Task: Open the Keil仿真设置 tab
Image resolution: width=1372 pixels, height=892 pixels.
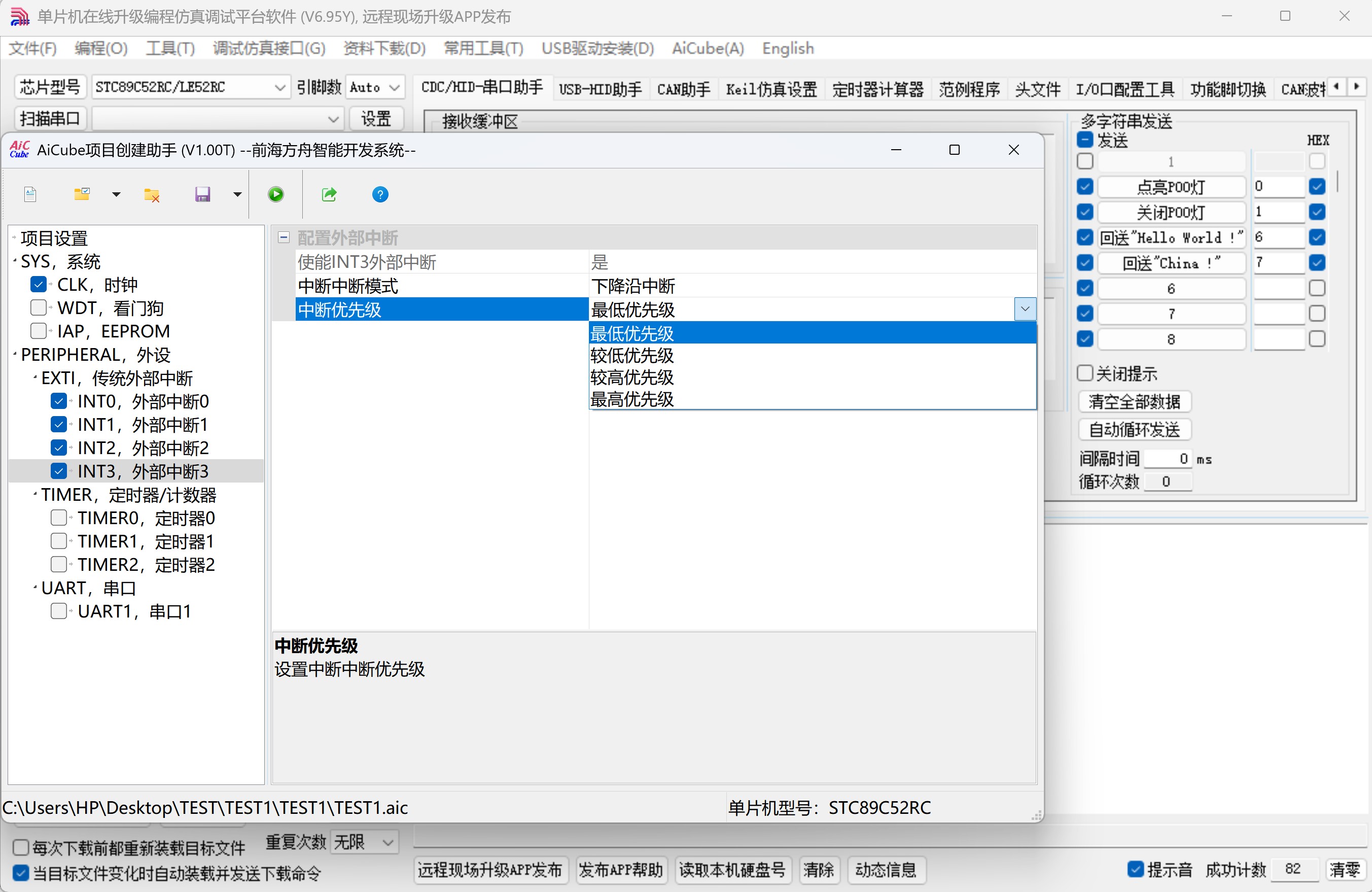Action: coord(771,89)
